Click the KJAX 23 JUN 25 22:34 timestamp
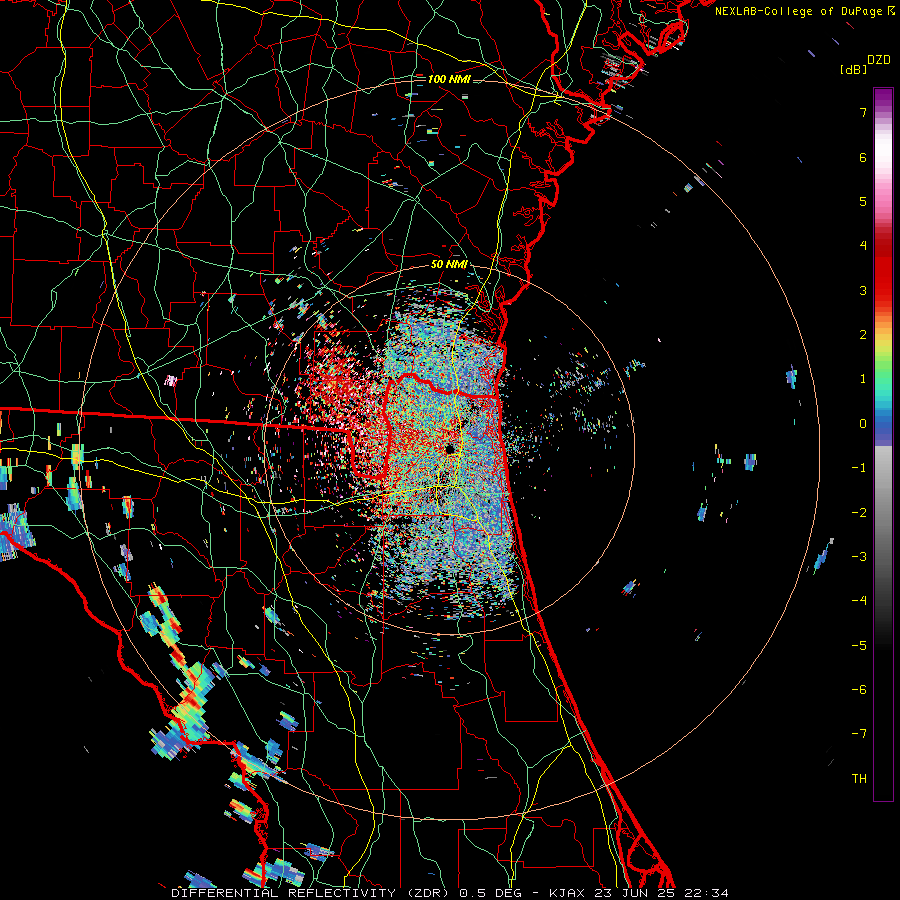 [638, 893]
